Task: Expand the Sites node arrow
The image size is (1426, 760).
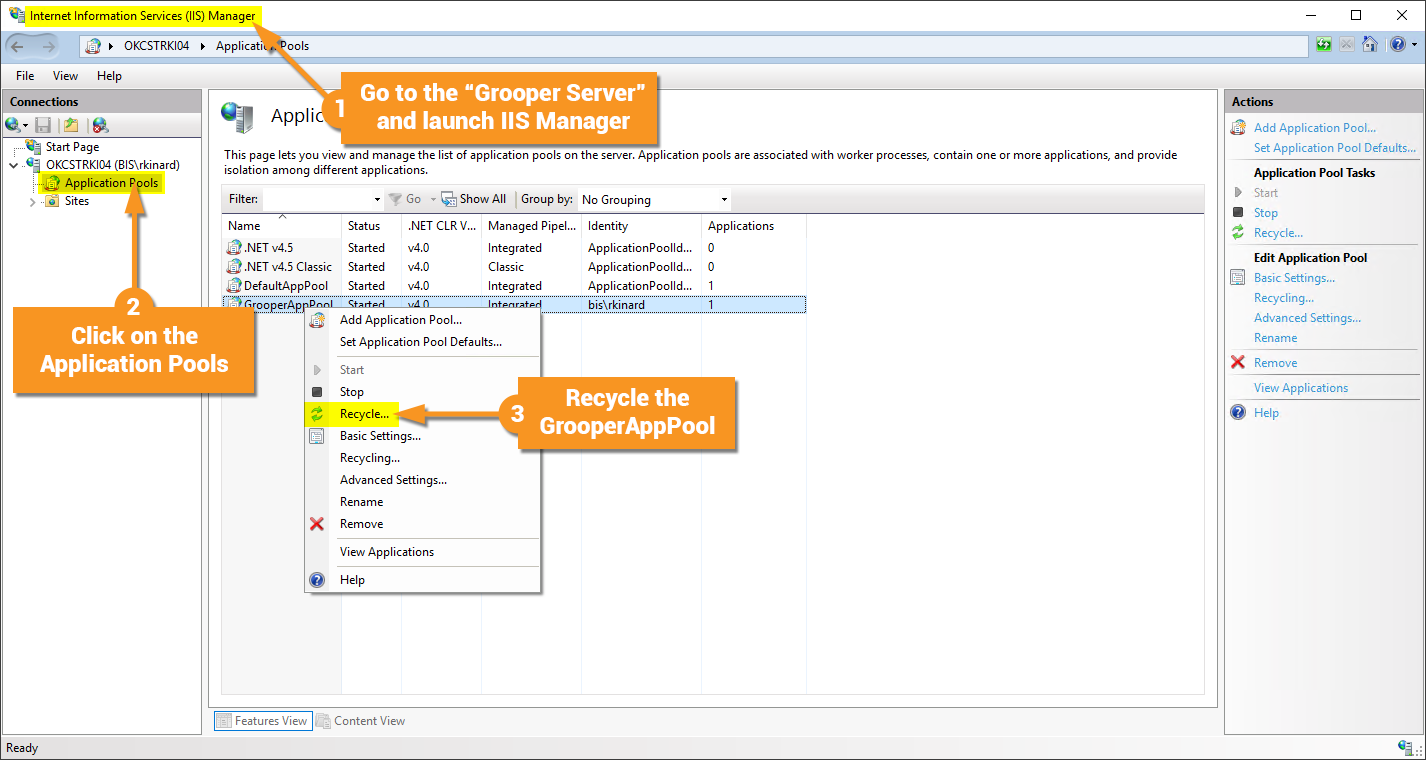Action: (32, 201)
